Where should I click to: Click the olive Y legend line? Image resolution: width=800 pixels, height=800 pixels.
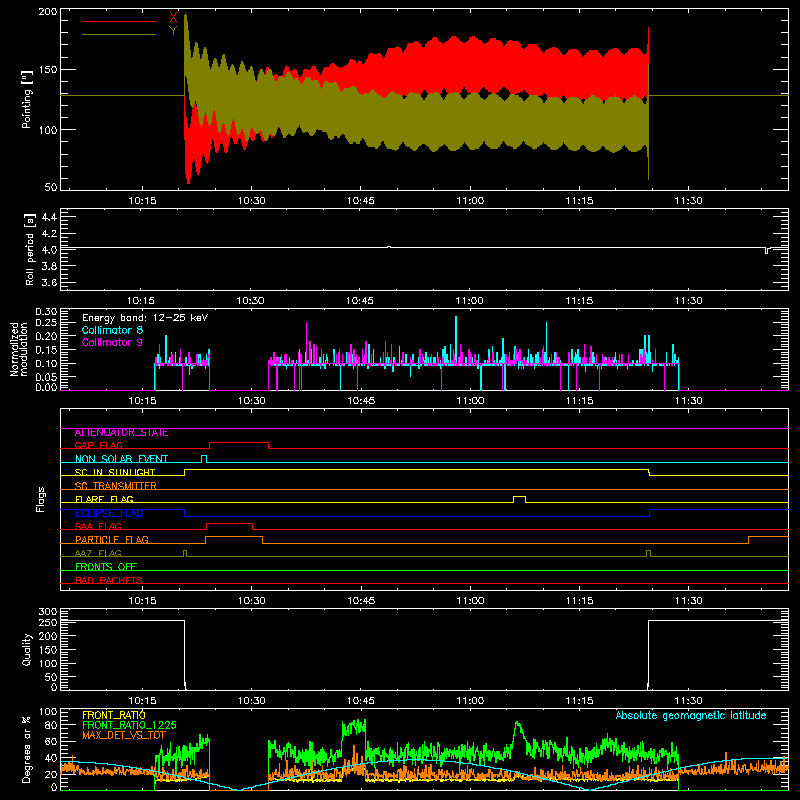pos(119,34)
